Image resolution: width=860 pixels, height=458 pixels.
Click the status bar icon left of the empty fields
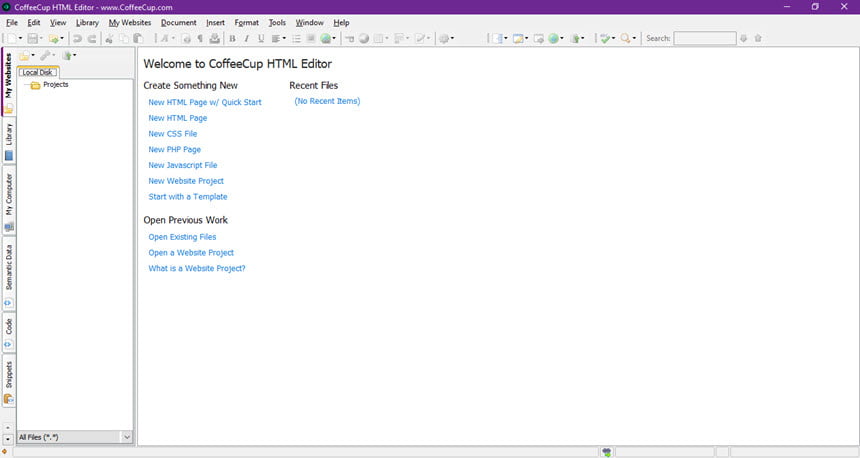pyautogui.click(x=606, y=452)
